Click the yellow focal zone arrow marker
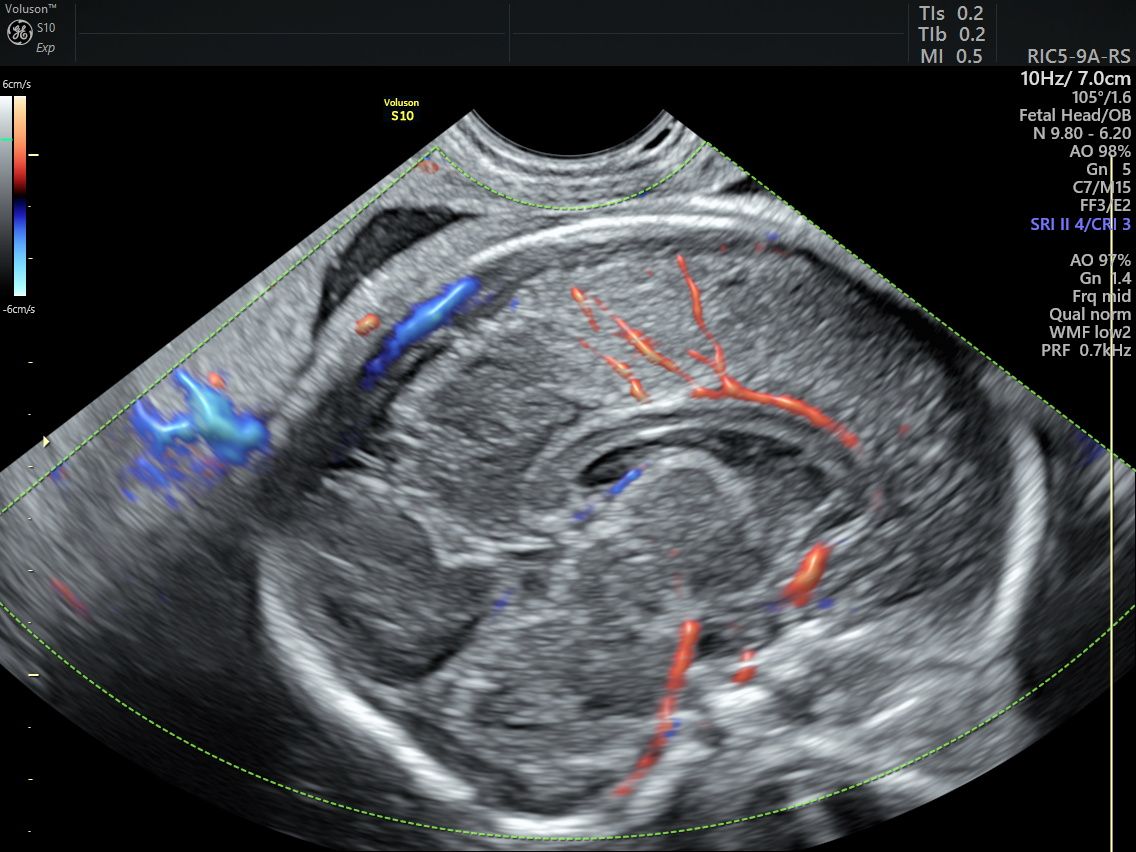 click(x=46, y=440)
